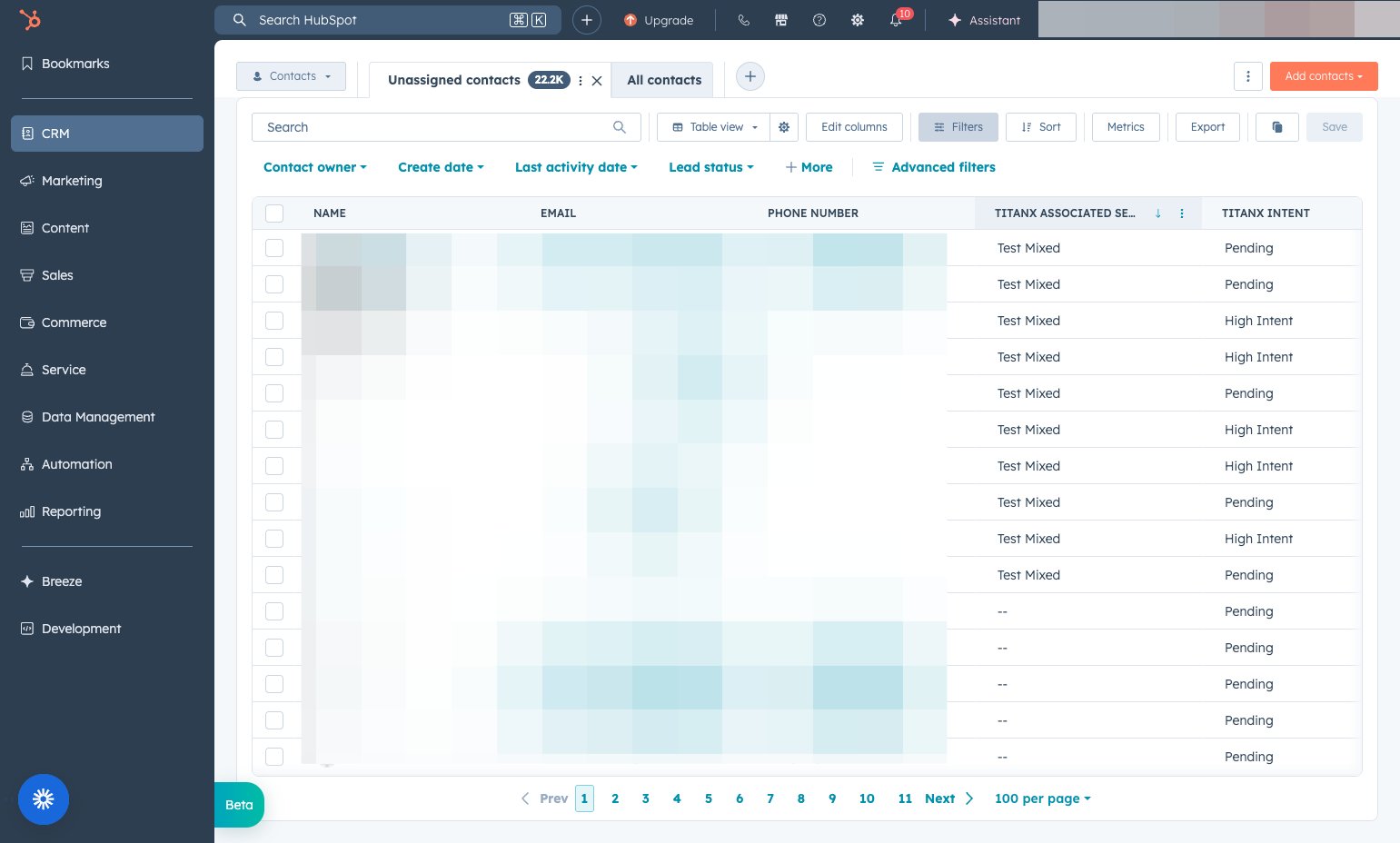Add a new view tab
The width and height of the screenshot is (1400, 843).
(x=750, y=76)
